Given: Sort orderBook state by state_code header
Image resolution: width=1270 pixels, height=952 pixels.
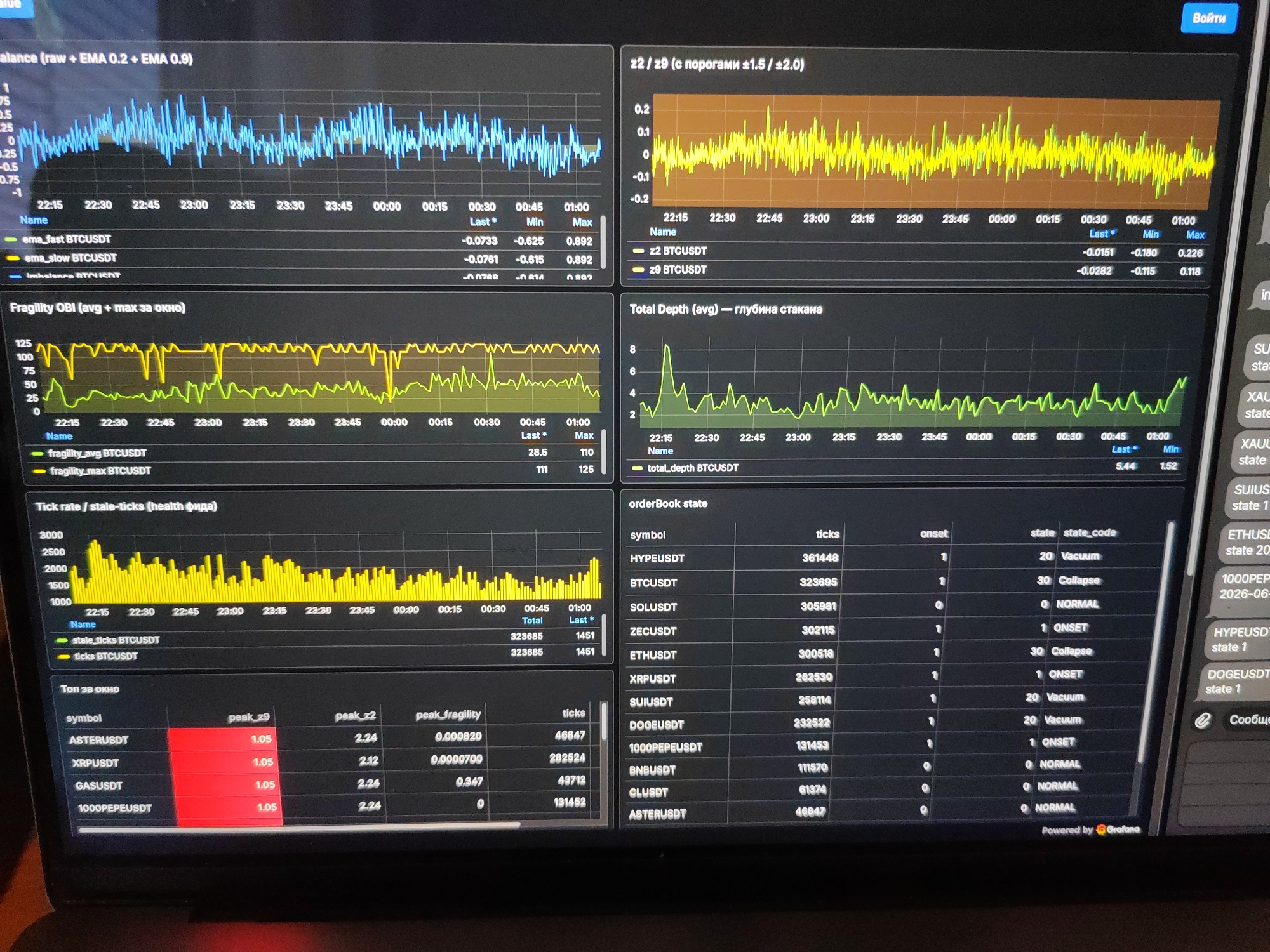Looking at the screenshot, I should coord(1090,532).
